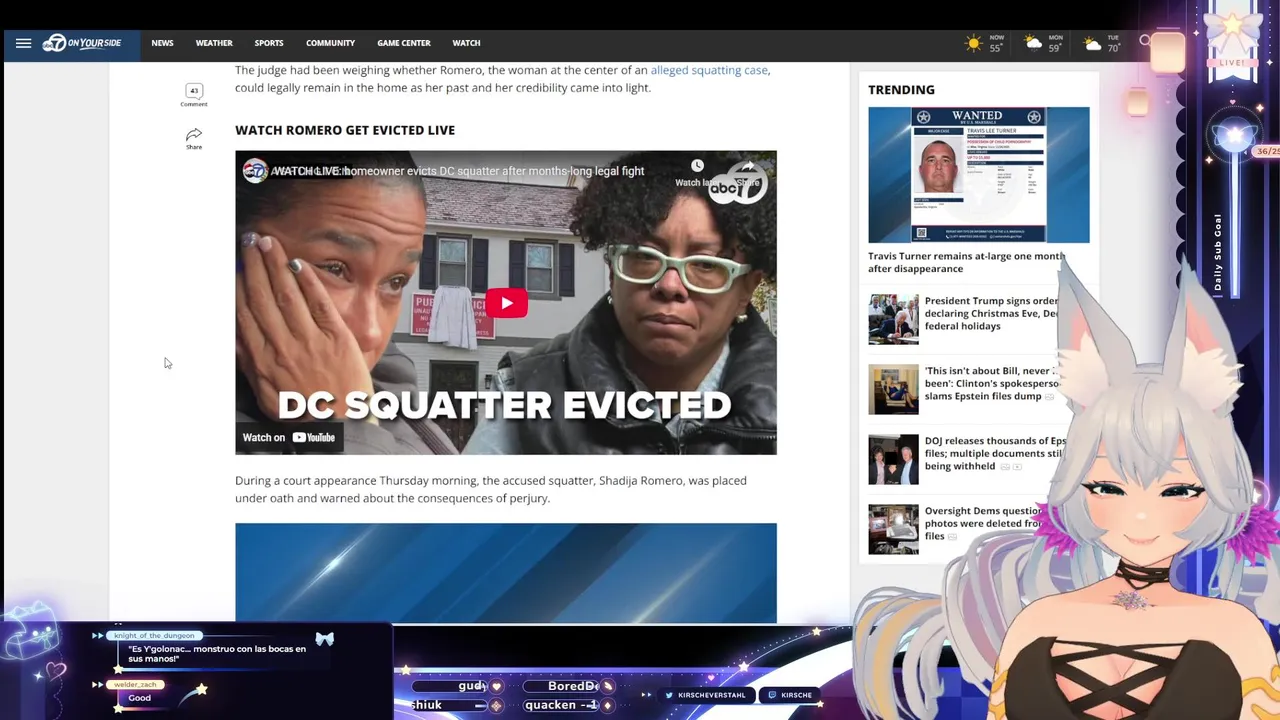This screenshot has height=720, width=1280.
Task: Click the MON cloudy weather forecast icon
Action: click(x=1033, y=44)
